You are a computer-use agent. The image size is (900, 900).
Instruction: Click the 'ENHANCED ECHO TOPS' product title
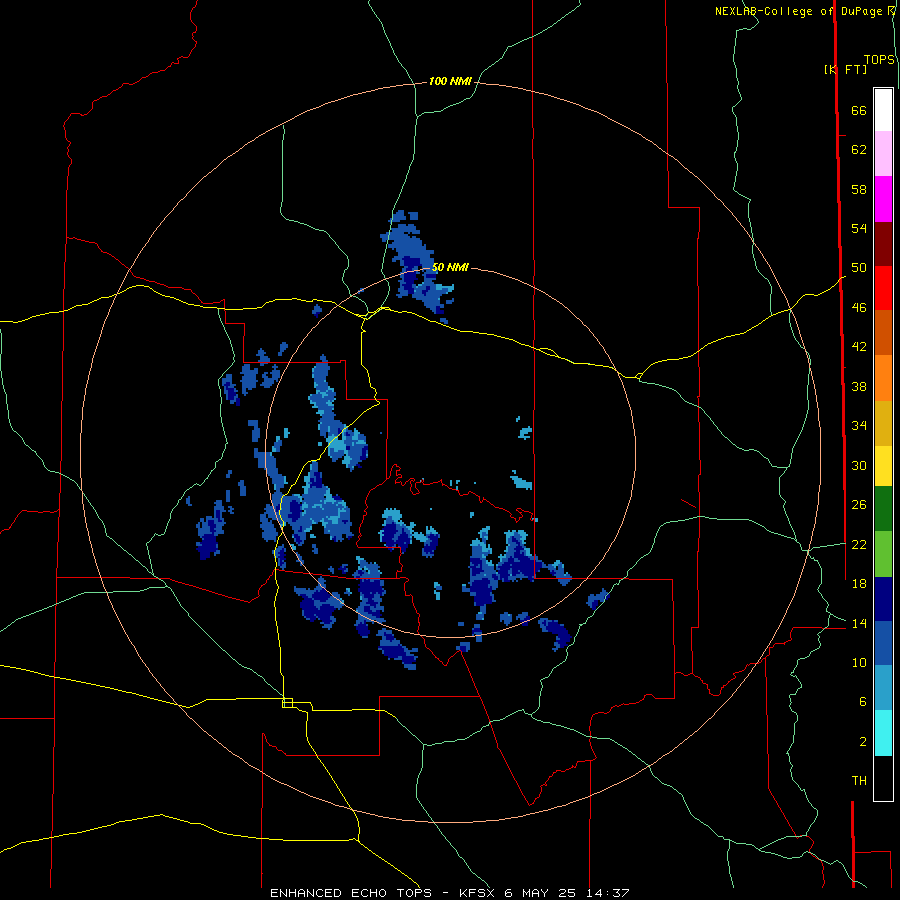click(x=351, y=893)
